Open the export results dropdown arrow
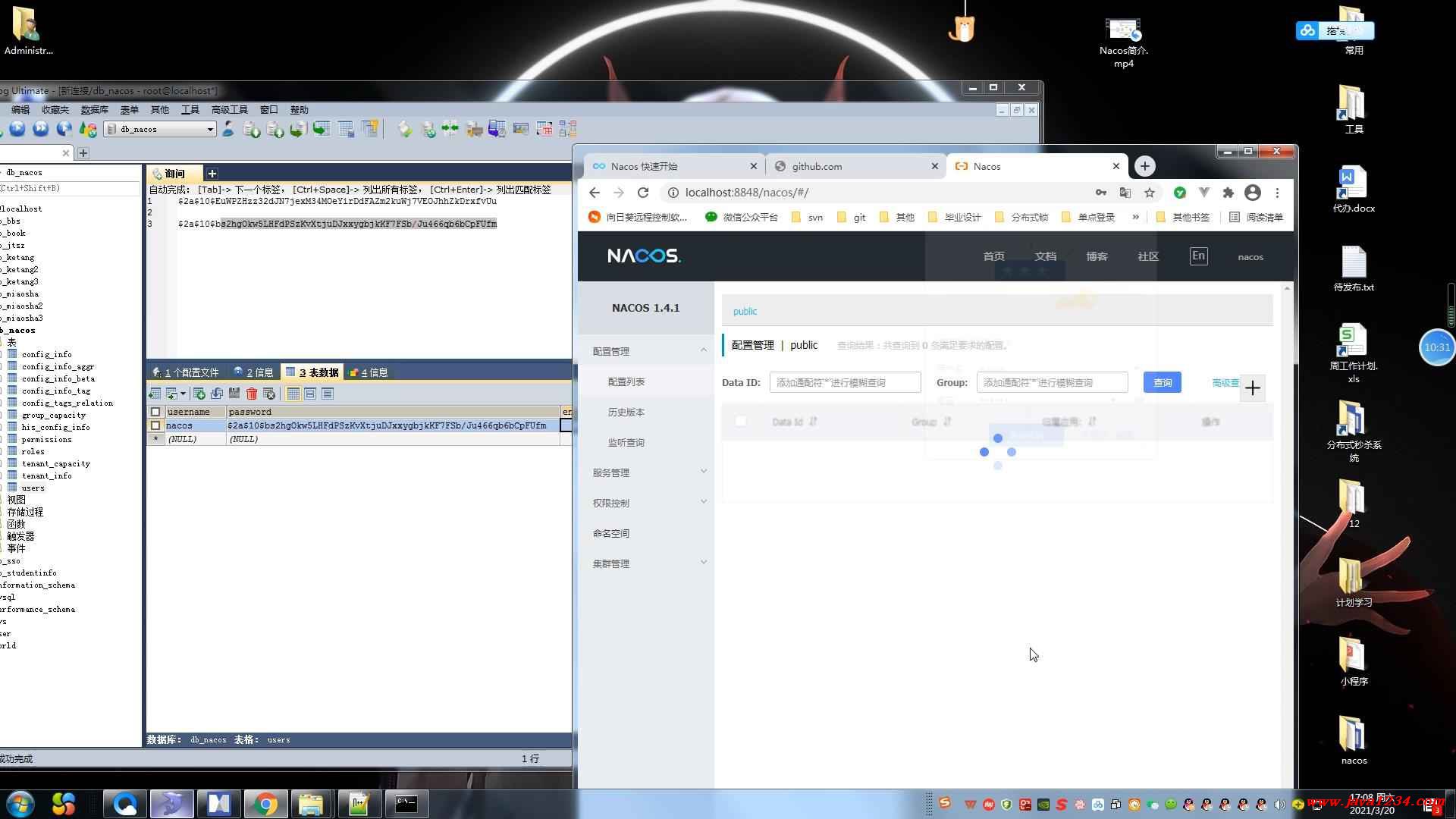 coord(183,394)
